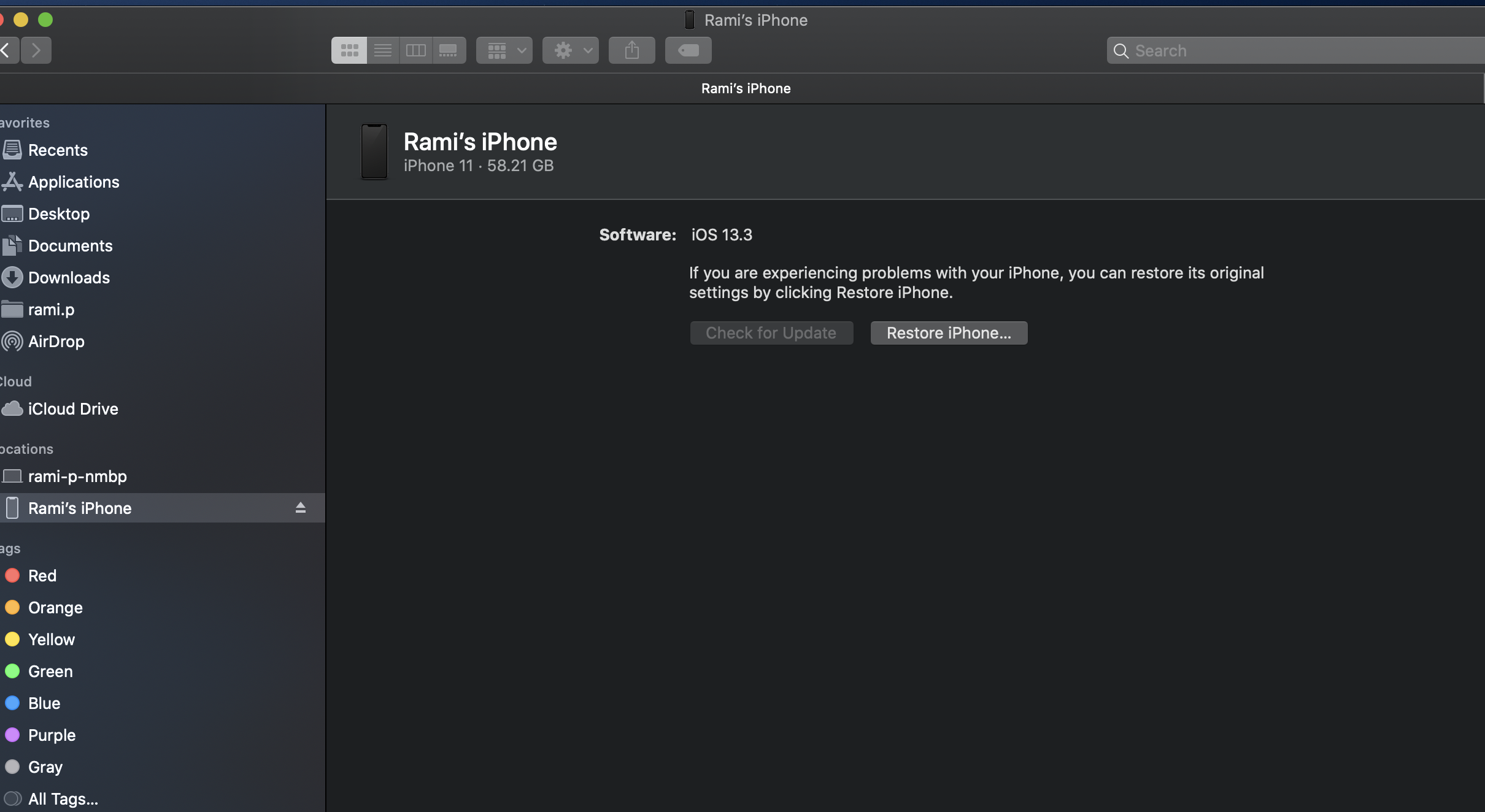Click the Restore iPhone button
Image resolution: width=1485 pixels, height=812 pixels.
[x=949, y=333]
